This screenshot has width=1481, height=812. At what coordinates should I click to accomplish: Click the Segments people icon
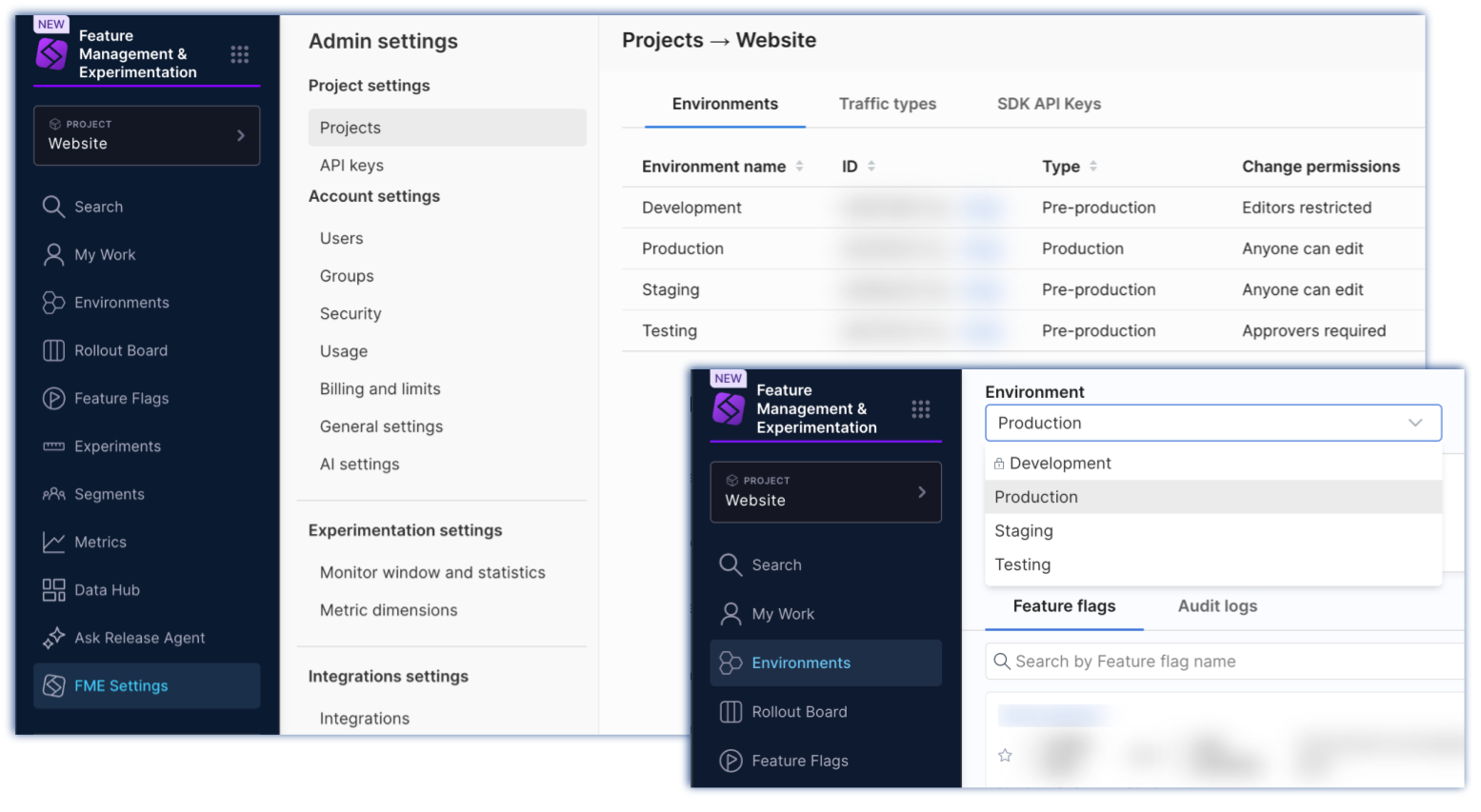[x=53, y=494]
